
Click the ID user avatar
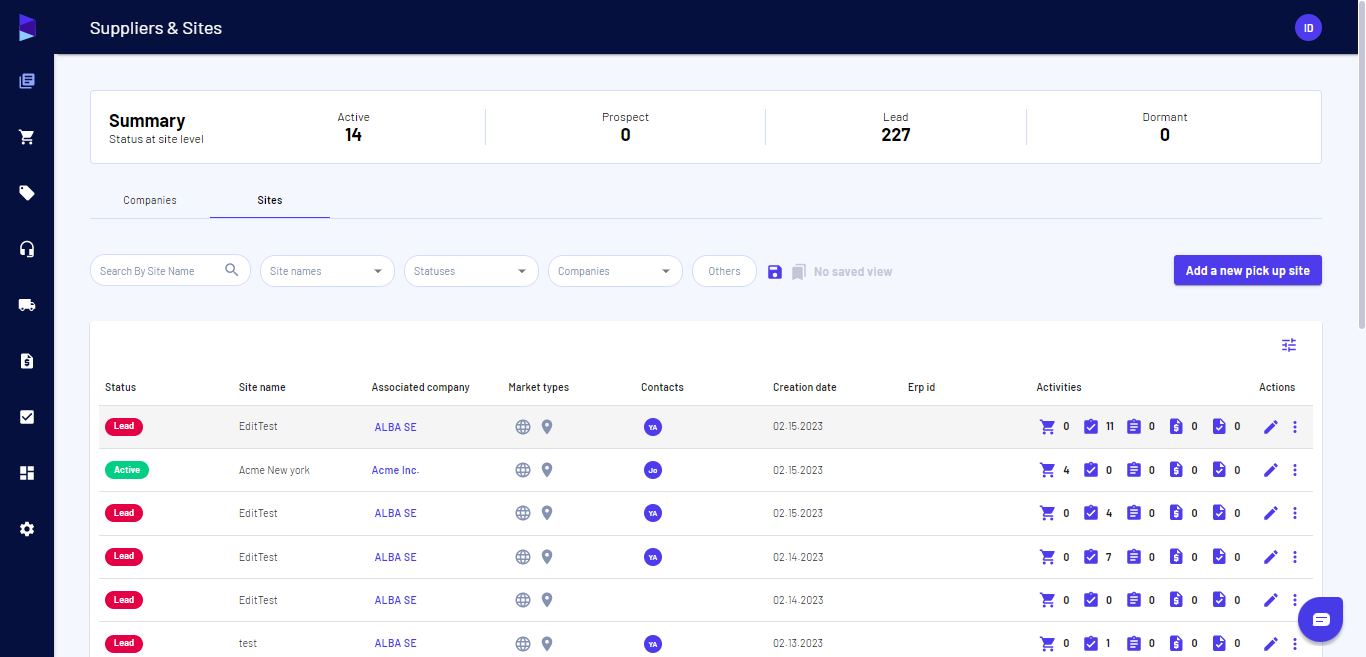point(1308,28)
